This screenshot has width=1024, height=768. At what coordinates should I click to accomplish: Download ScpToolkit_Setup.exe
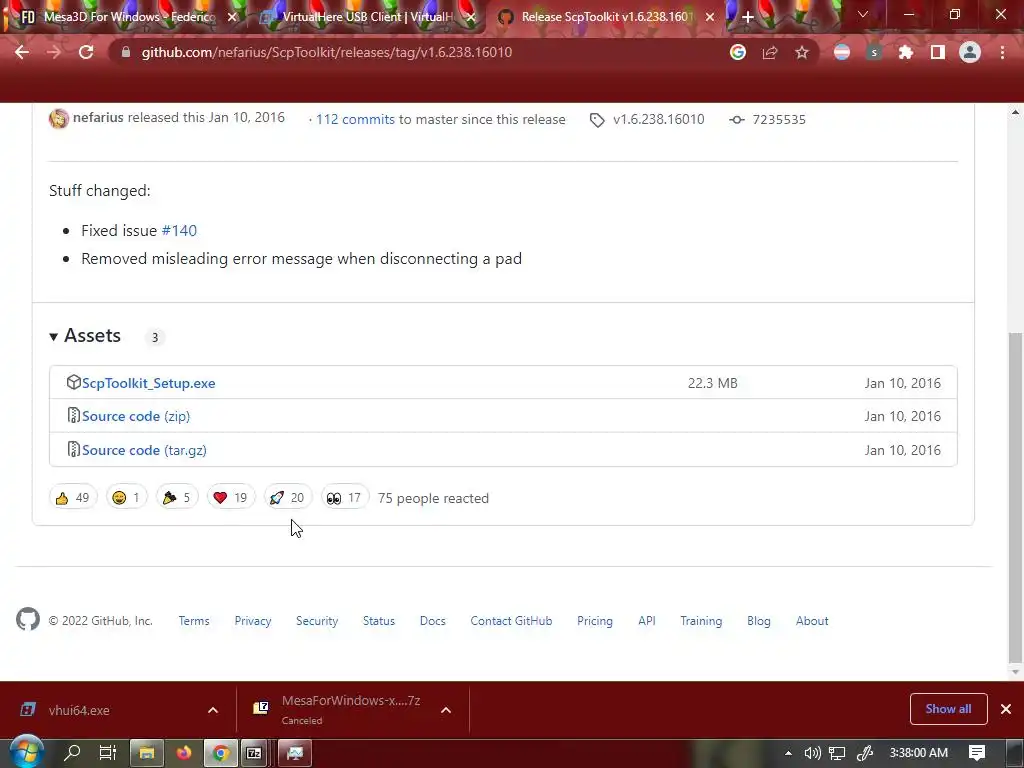pyautogui.click(x=148, y=383)
